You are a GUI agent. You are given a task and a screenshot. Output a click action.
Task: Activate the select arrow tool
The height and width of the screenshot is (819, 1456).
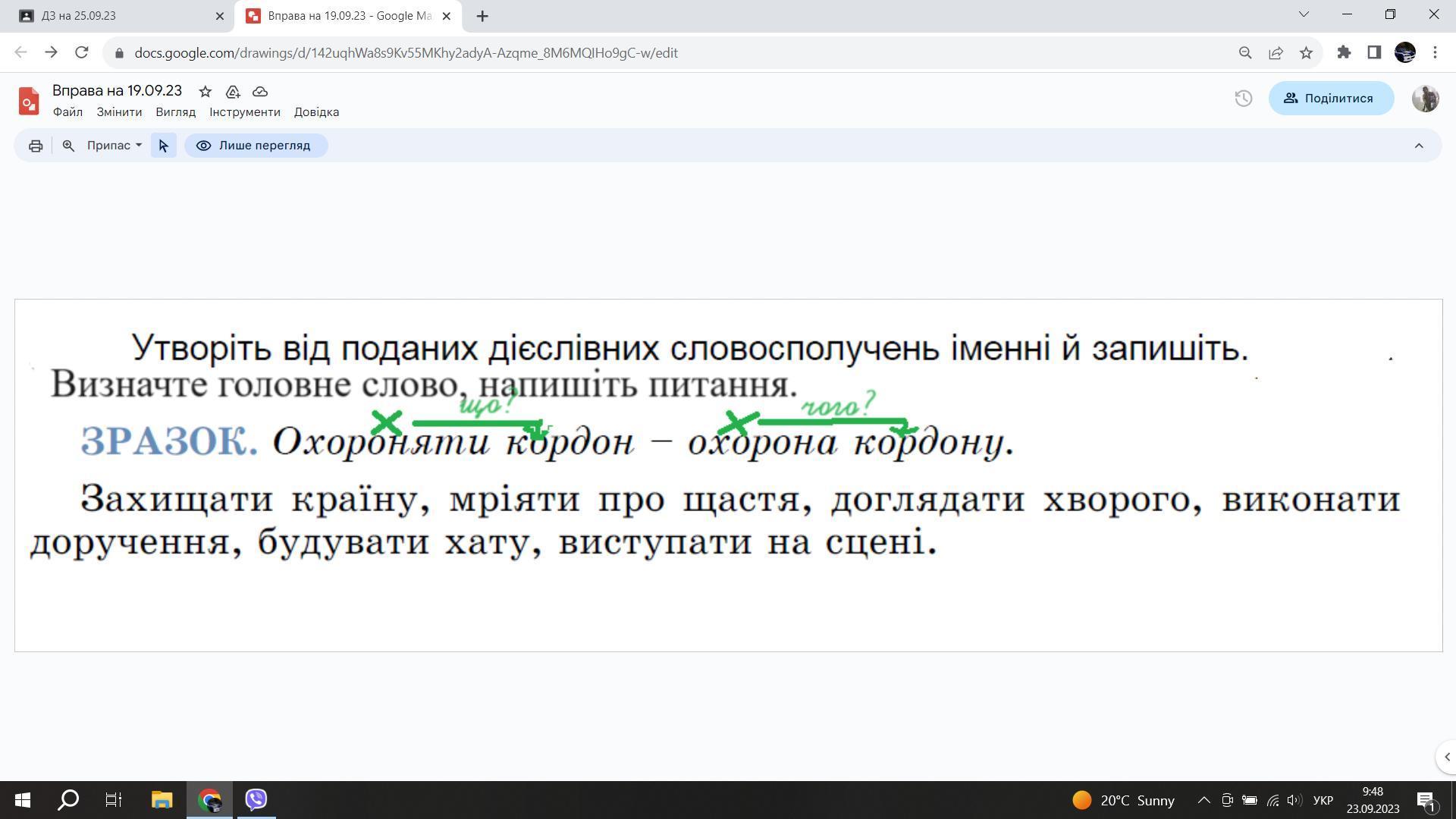pyautogui.click(x=164, y=146)
